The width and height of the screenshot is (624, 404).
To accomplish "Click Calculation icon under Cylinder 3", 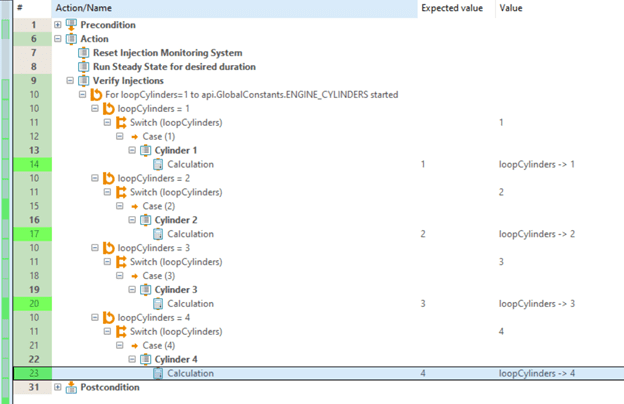I will (158, 303).
